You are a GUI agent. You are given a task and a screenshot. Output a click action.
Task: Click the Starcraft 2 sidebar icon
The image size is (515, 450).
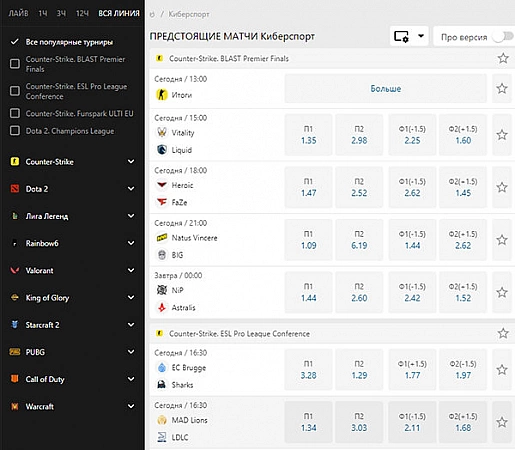pyautogui.click(x=15, y=325)
